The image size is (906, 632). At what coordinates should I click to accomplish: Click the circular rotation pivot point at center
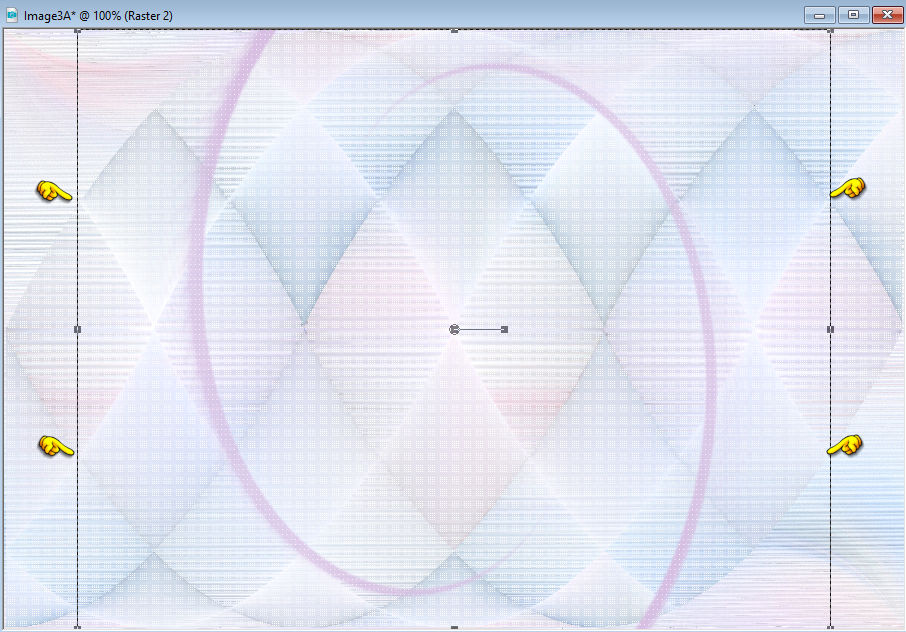(x=454, y=330)
